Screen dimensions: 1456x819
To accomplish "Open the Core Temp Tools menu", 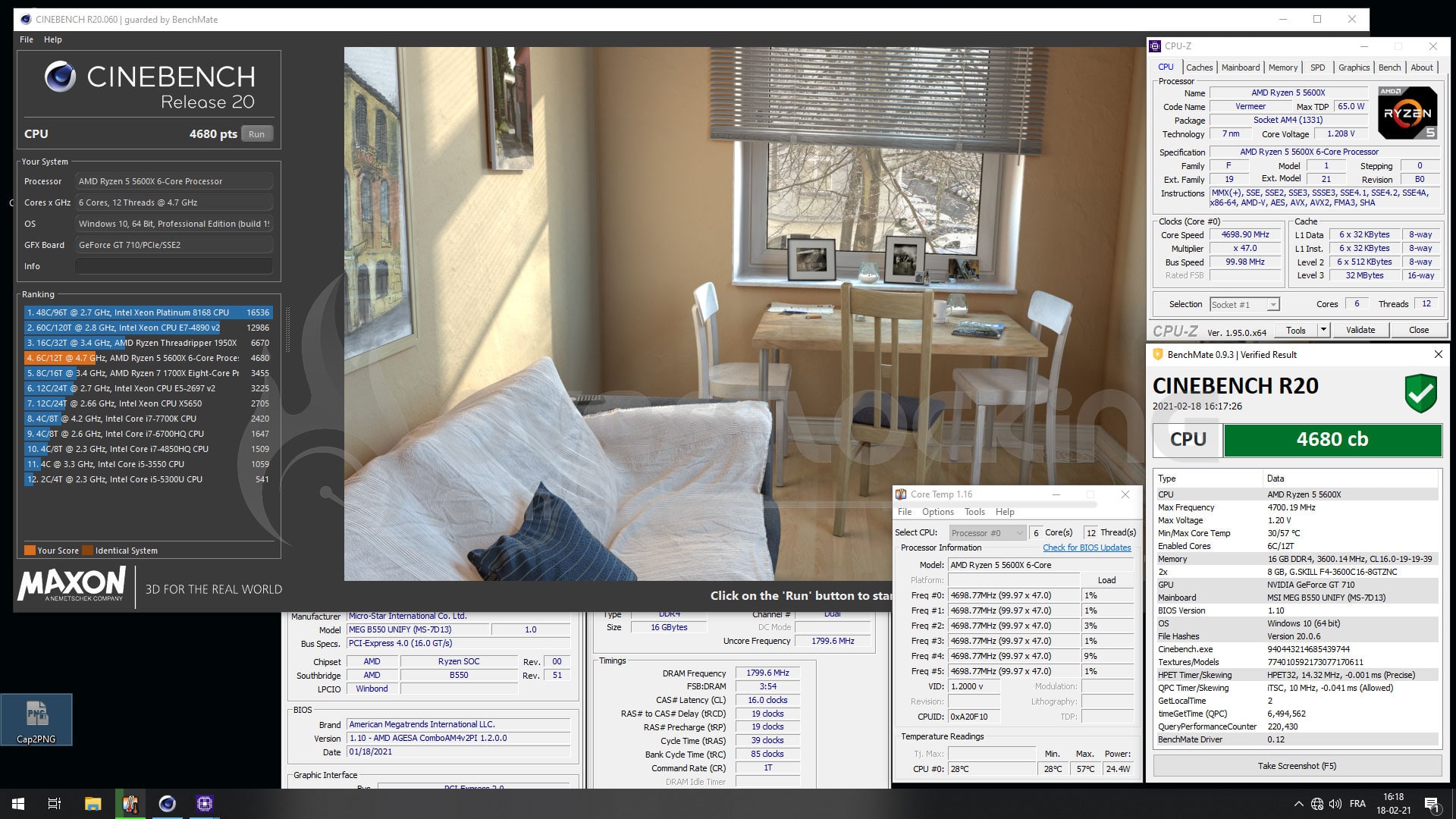I will 974,512.
